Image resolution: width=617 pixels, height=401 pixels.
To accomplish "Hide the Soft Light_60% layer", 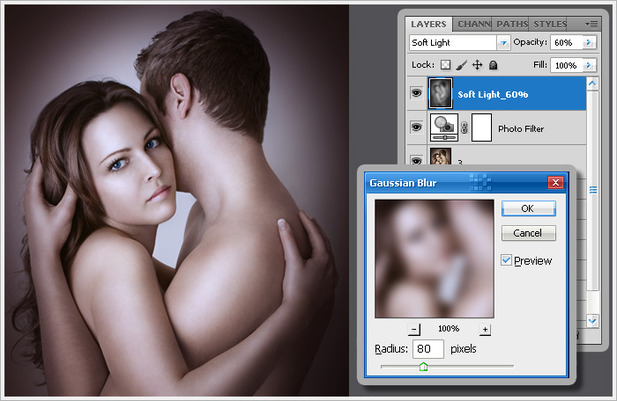I will coord(416,93).
